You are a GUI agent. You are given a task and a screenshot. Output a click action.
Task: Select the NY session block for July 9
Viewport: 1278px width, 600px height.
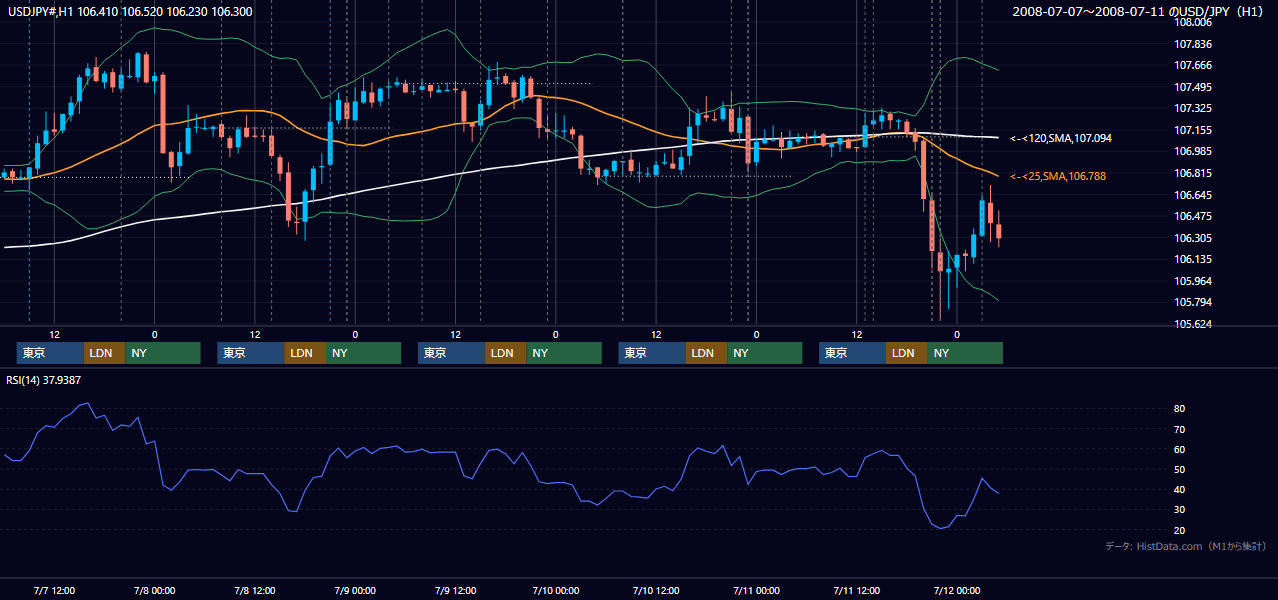click(x=564, y=353)
